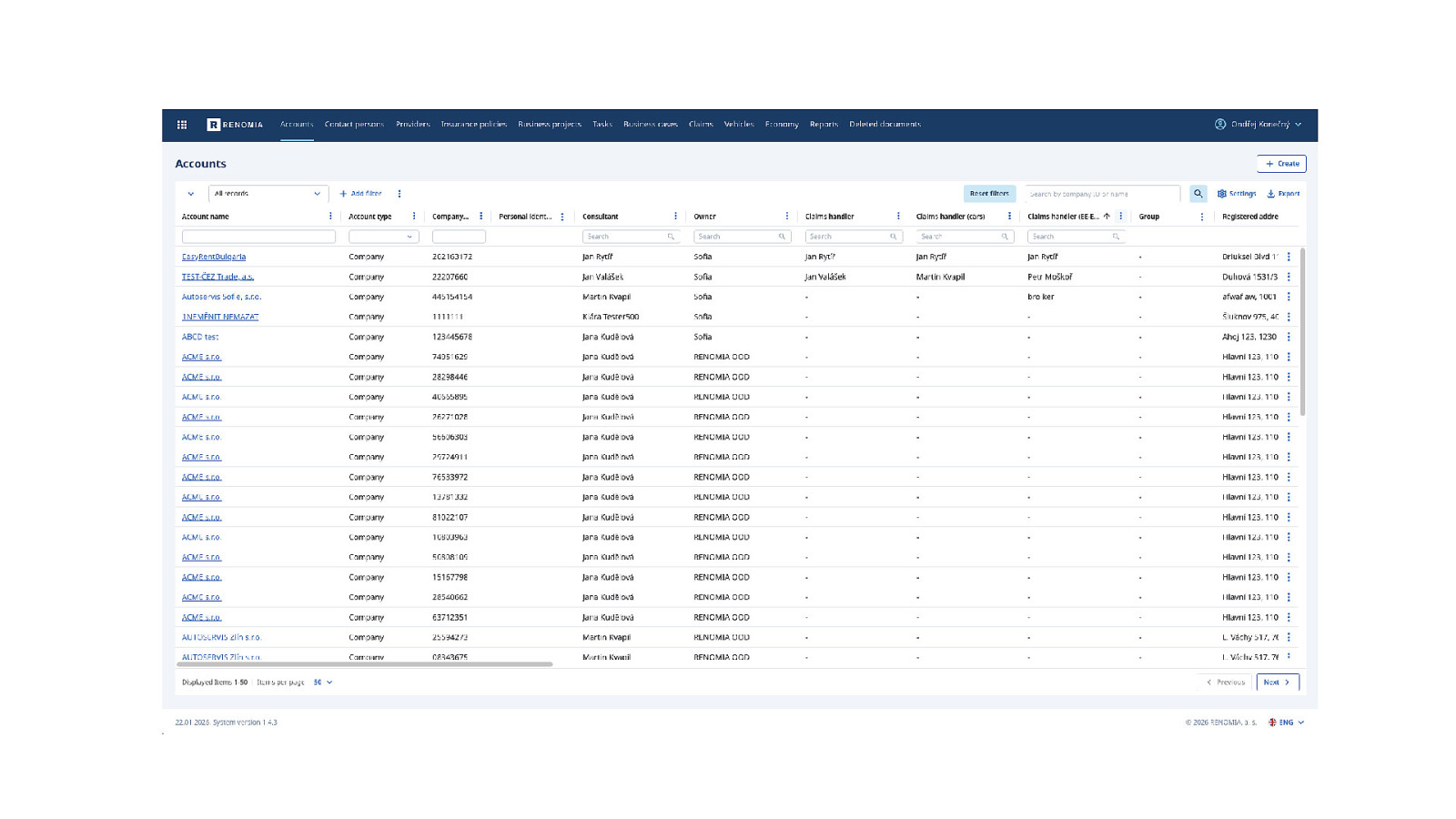Open the app launcher grid icon

182,125
